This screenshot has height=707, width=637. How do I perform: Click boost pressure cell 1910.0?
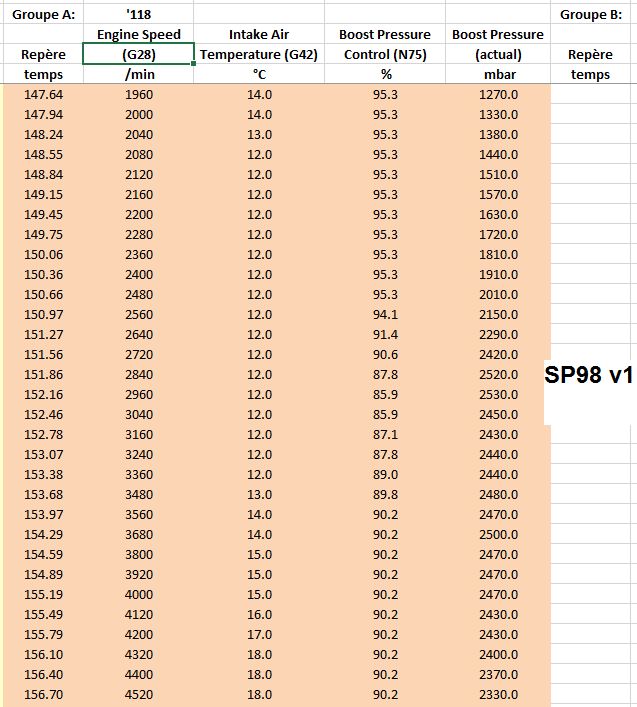click(498, 274)
